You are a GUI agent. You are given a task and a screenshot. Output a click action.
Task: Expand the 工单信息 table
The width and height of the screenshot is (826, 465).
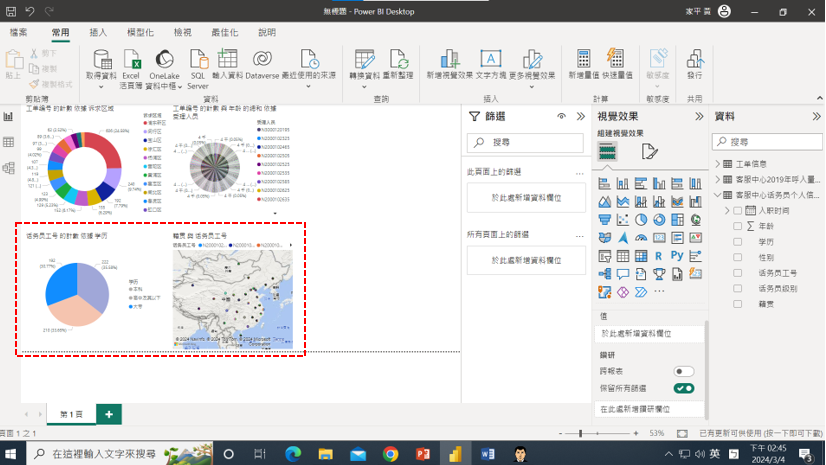click(x=718, y=164)
